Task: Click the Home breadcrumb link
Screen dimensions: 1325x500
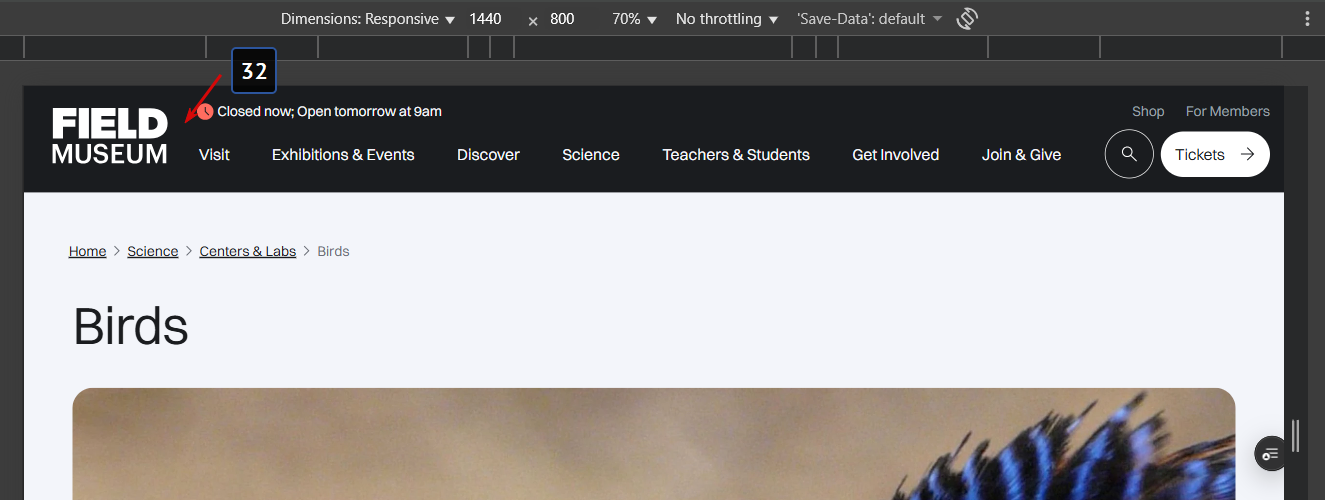Action: (87, 251)
